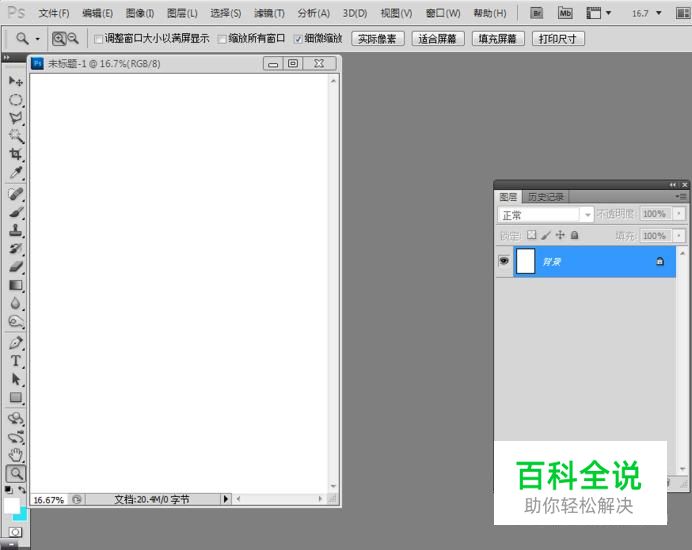Select the History Brush tool
Screen dimensions: 692x550
(x=15, y=248)
